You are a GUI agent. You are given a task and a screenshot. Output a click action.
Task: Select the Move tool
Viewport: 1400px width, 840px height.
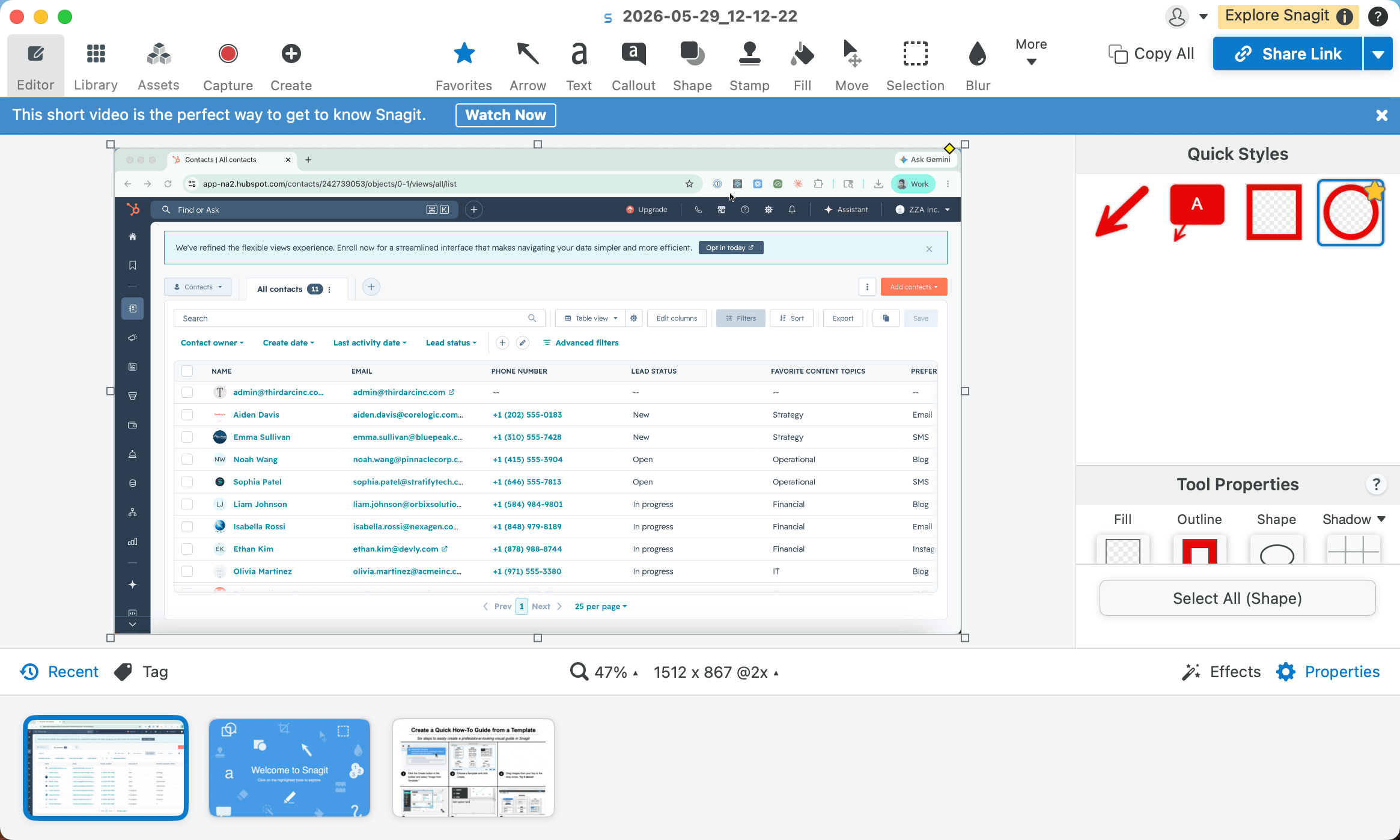pyautogui.click(x=851, y=65)
